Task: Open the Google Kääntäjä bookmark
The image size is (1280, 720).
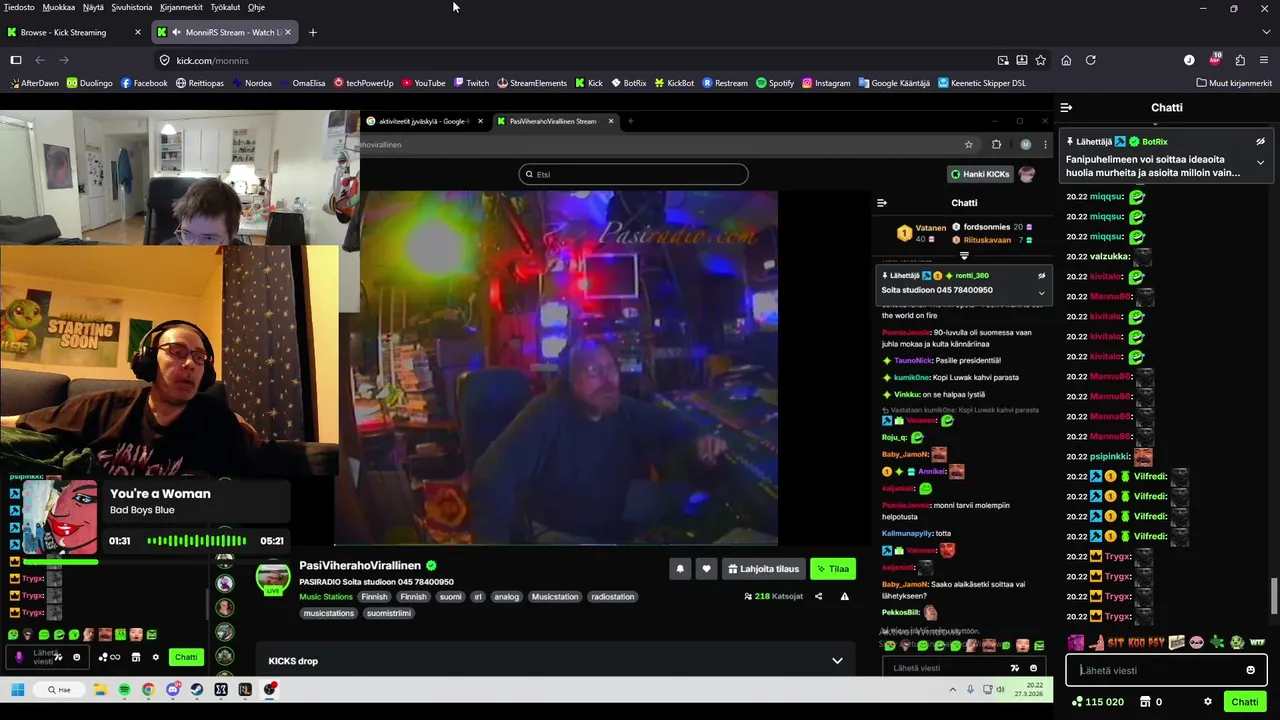Action: coord(894,83)
